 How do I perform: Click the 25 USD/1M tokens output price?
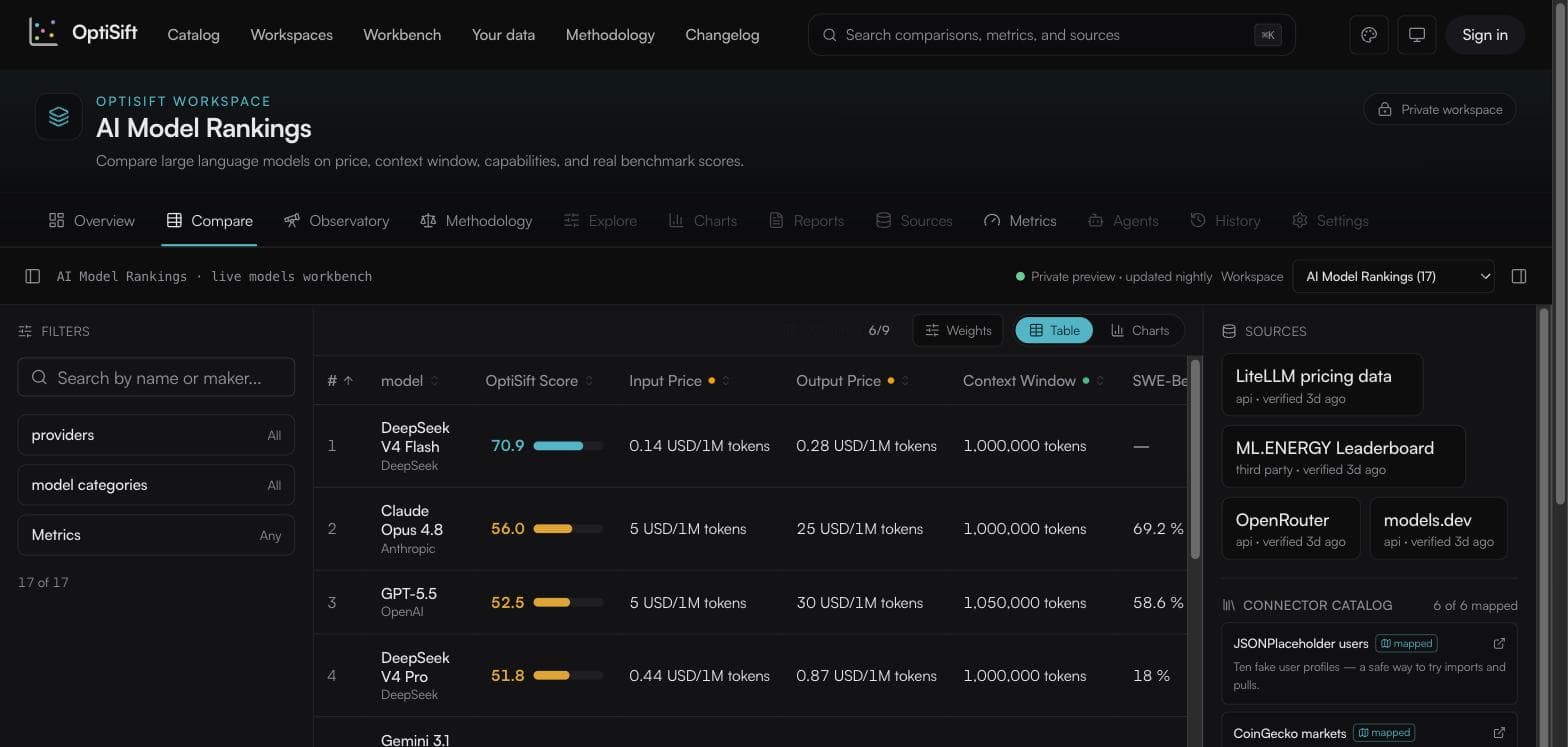860,529
